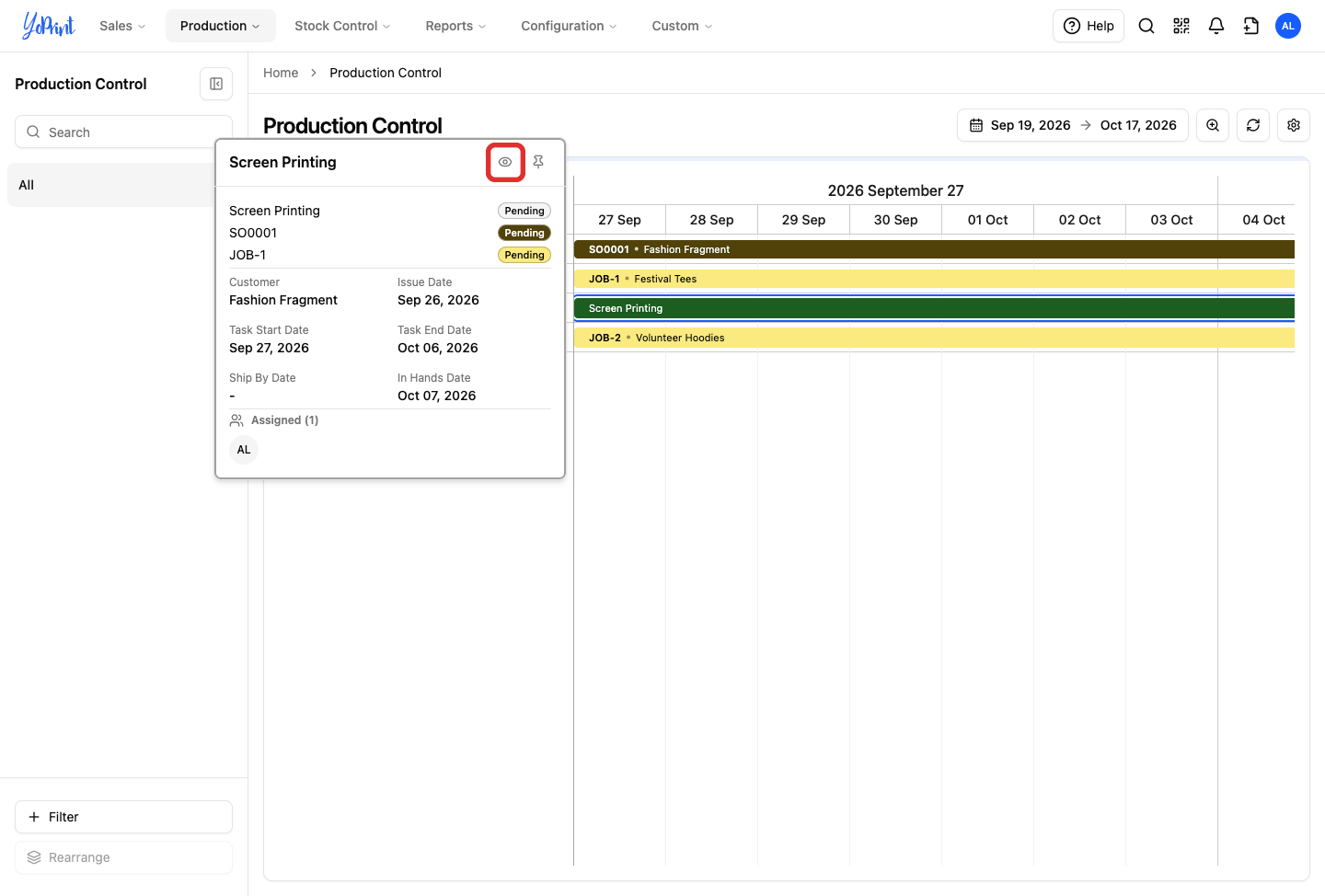Pin the Screen Printing popup
1325x896 pixels.
tap(538, 162)
